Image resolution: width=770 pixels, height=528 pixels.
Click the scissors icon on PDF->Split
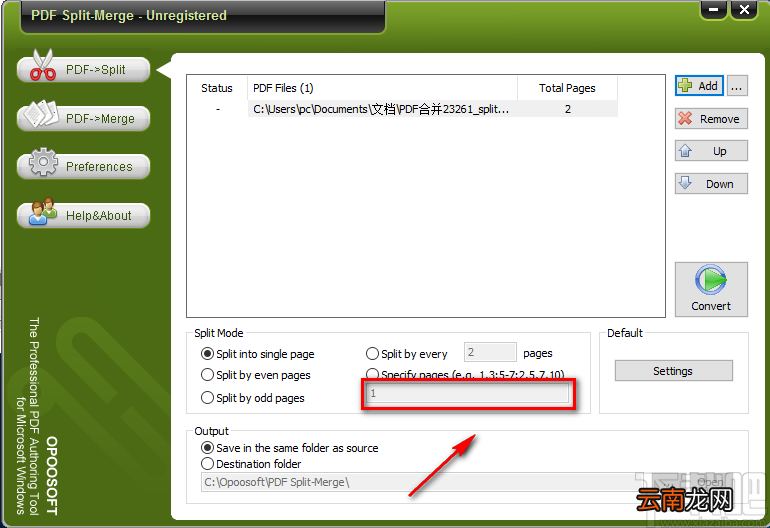tap(42, 65)
